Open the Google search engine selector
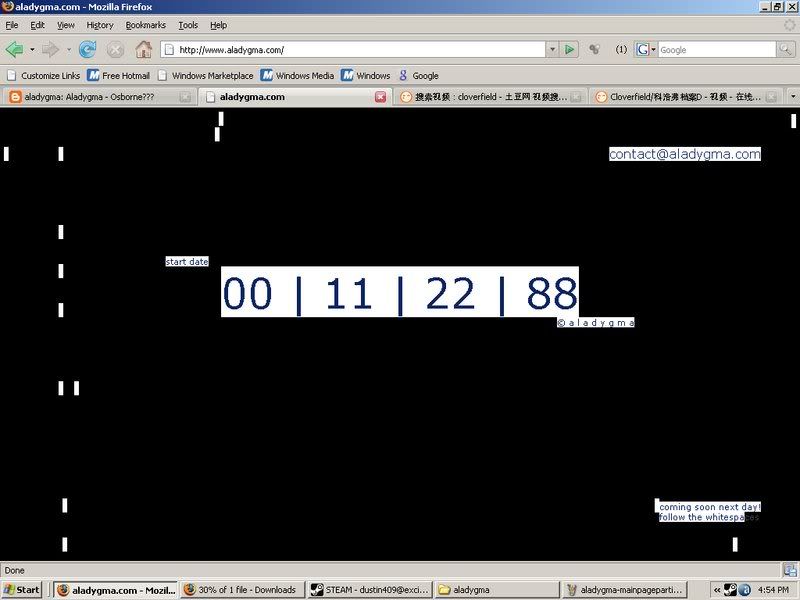The width and height of the screenshot is (800, 600). tap(644, 49)
